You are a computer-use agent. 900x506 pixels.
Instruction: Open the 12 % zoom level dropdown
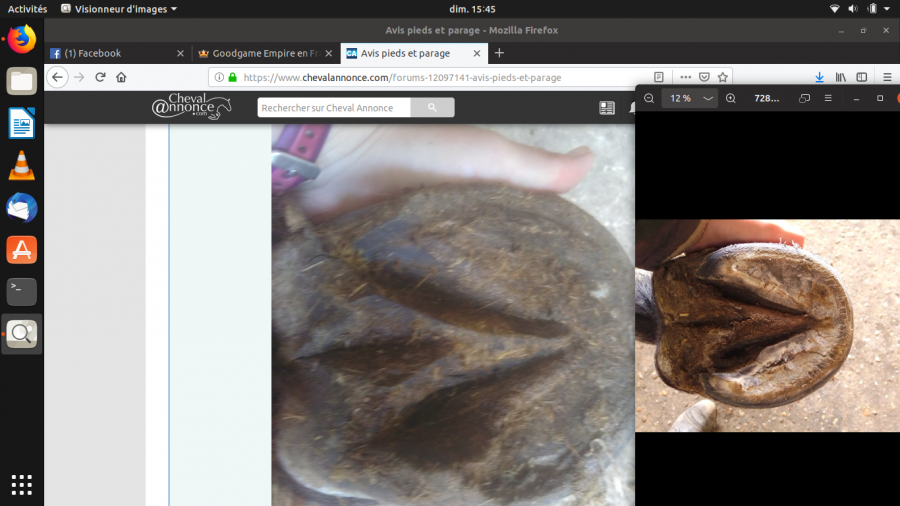coord(708,98)
